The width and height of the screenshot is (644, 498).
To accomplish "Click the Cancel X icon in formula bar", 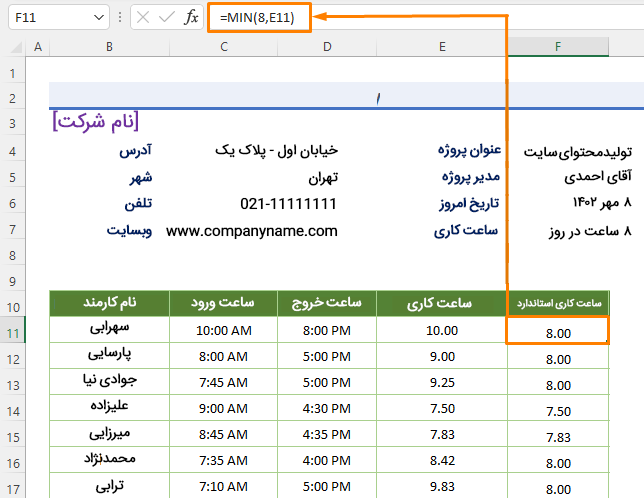I will (x=143, y=18).
